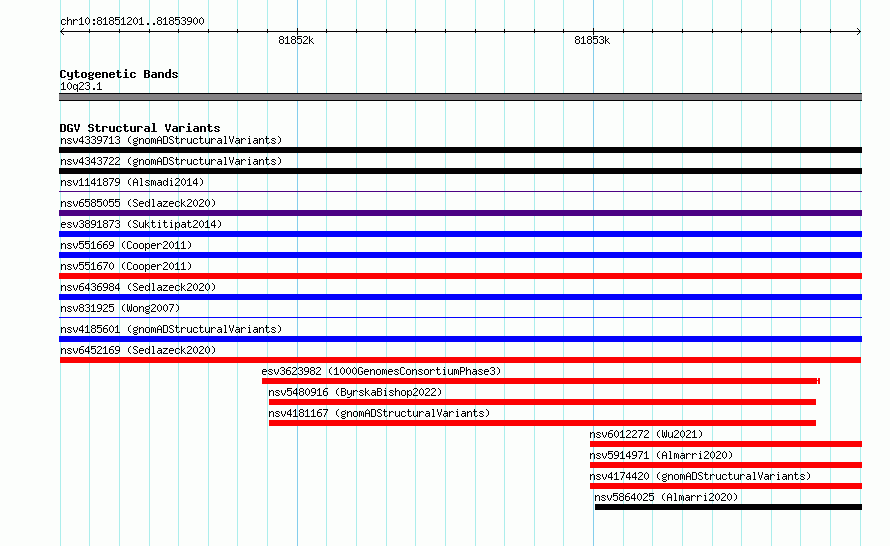Select the red bar under nsv6012272

pyautogui.click(x=726, y=444)
